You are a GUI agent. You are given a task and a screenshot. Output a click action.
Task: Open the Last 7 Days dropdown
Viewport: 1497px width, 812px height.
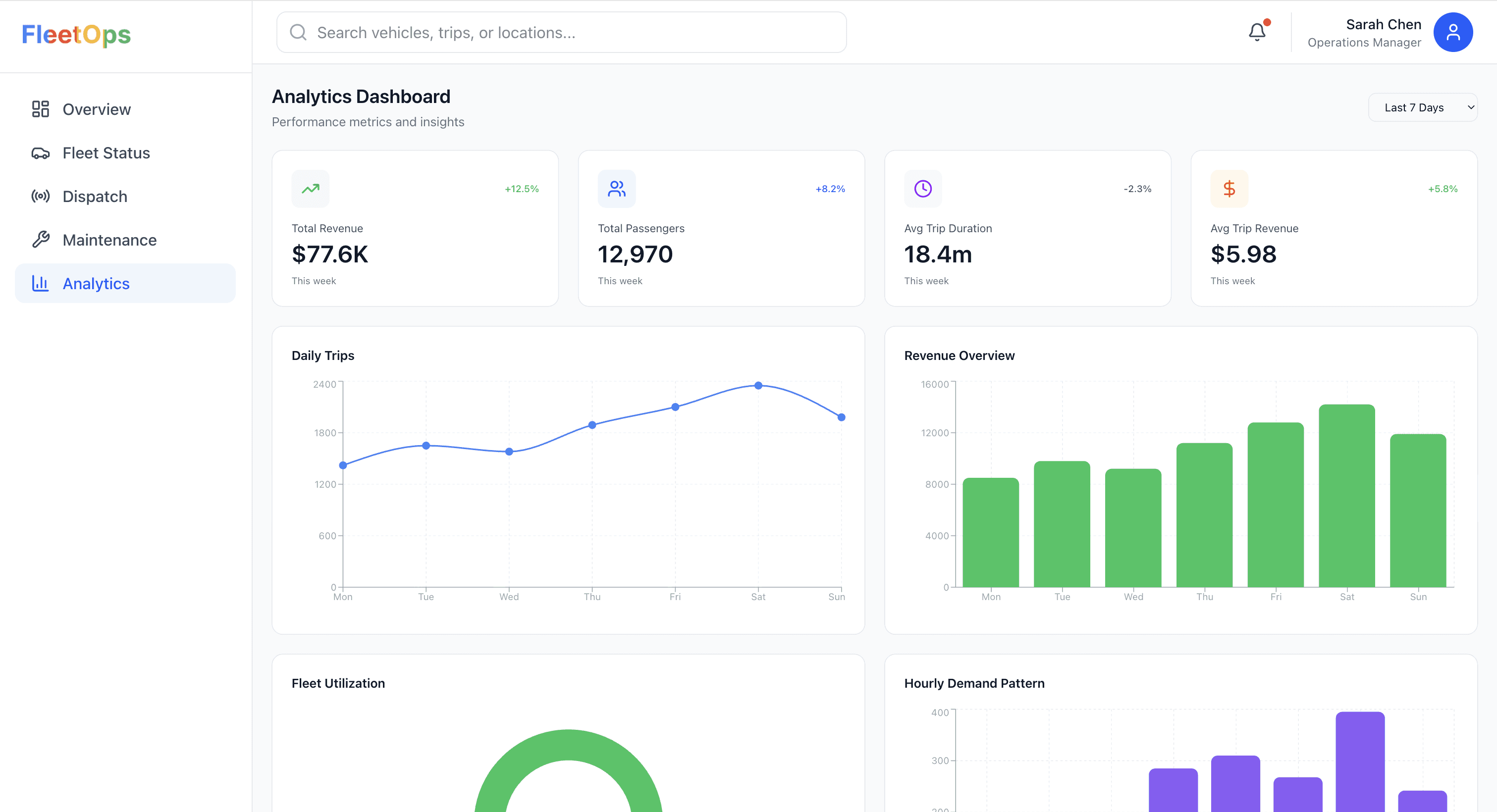1422,107
